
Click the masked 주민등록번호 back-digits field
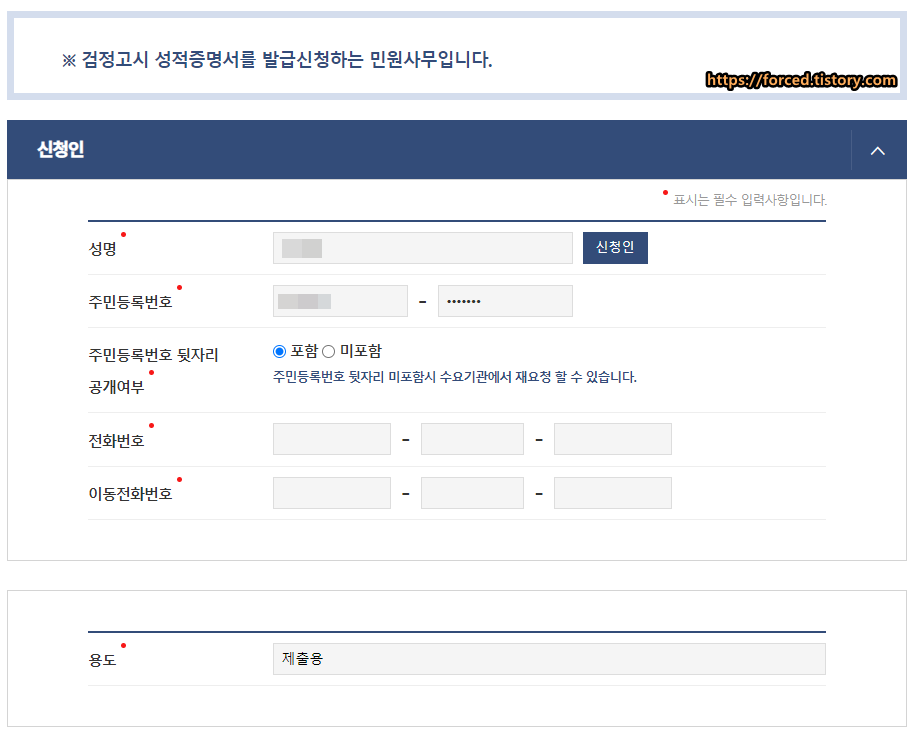pyautogui.click(x=505, y=301)
